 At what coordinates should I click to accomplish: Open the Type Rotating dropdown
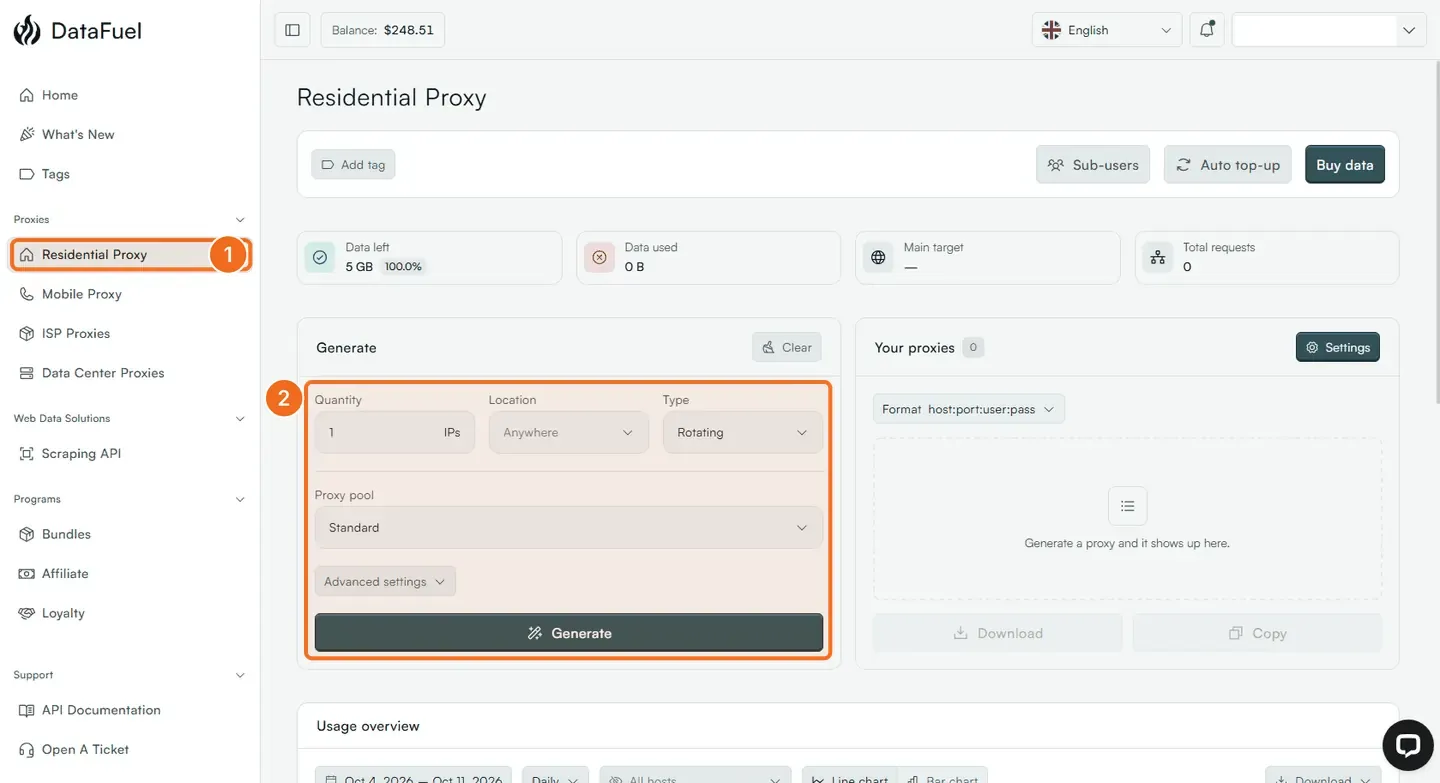[742, 433]
